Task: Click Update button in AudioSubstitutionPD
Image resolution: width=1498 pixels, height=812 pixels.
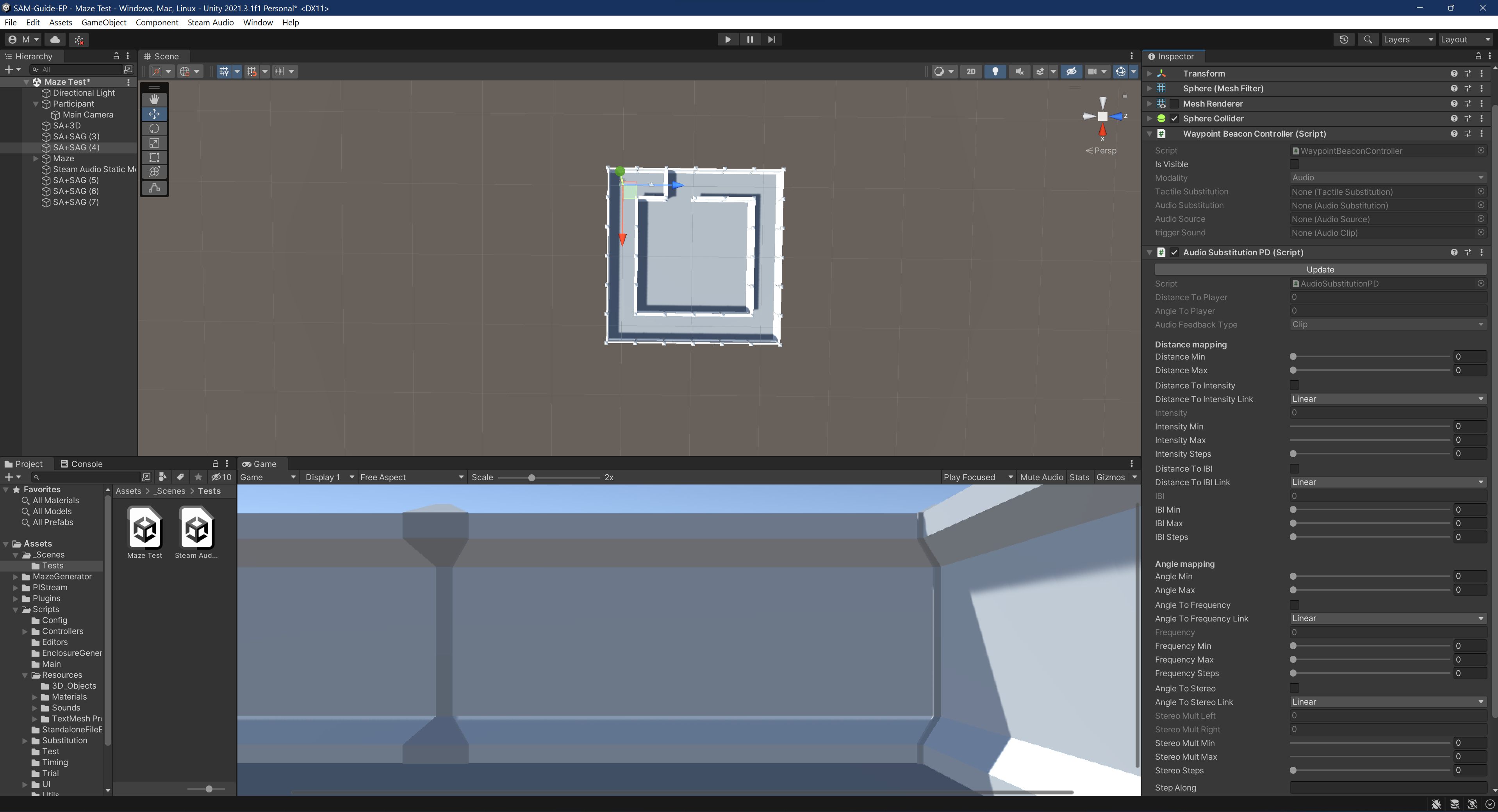Action: (1319, 269)
